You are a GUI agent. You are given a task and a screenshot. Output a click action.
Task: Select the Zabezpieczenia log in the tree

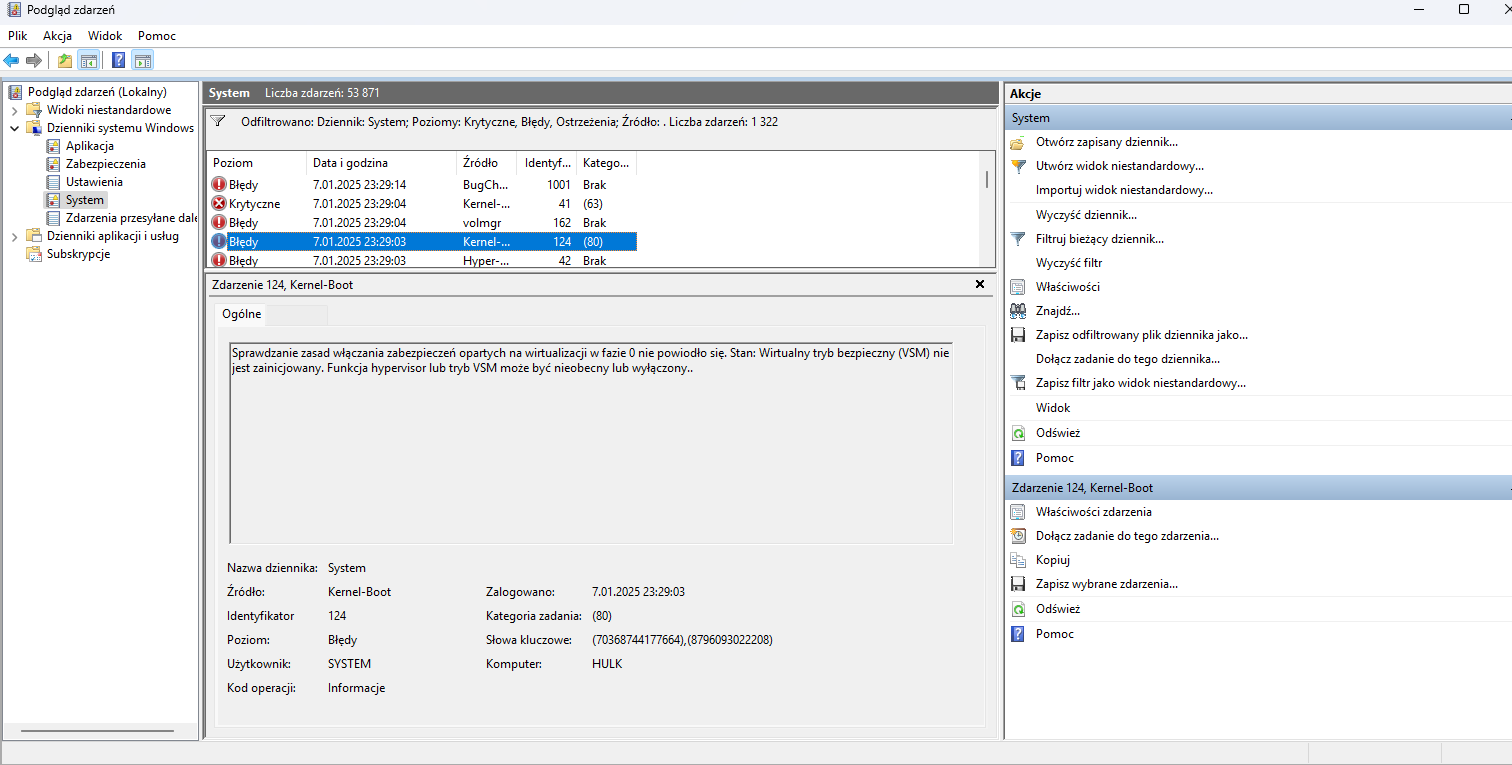(x=105, y=164)
